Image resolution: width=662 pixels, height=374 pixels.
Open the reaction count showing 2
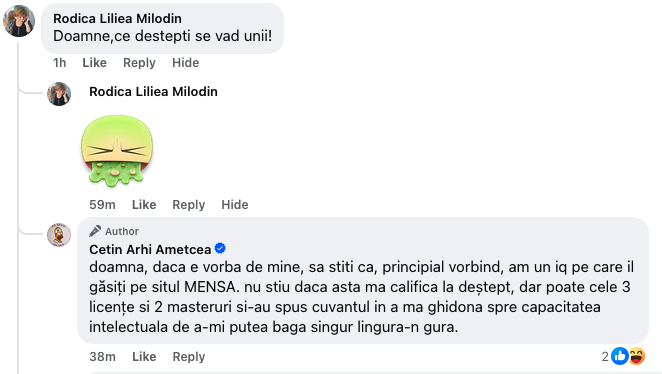605,357
